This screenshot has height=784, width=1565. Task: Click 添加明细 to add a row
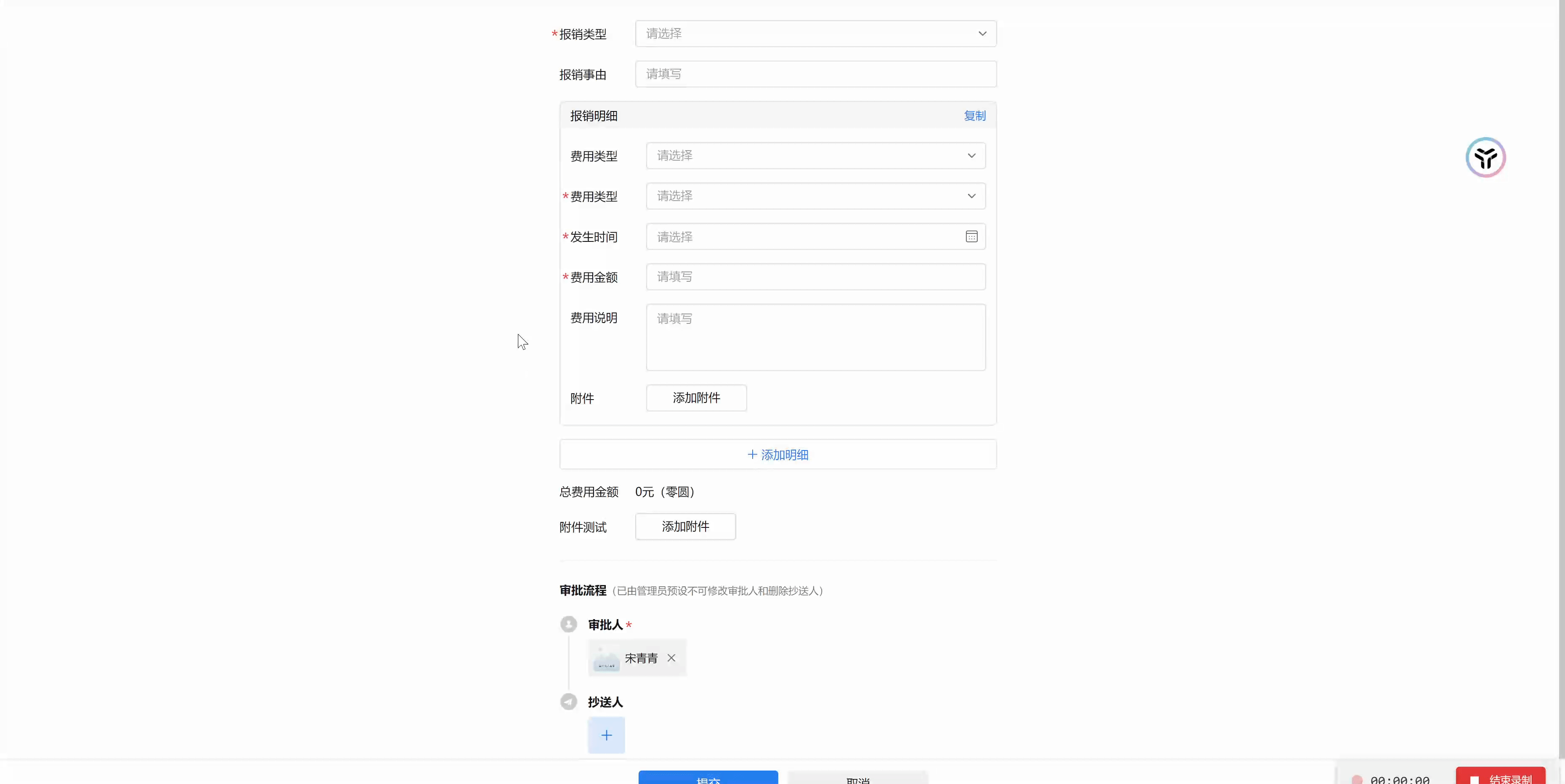[x=777, y=454]
